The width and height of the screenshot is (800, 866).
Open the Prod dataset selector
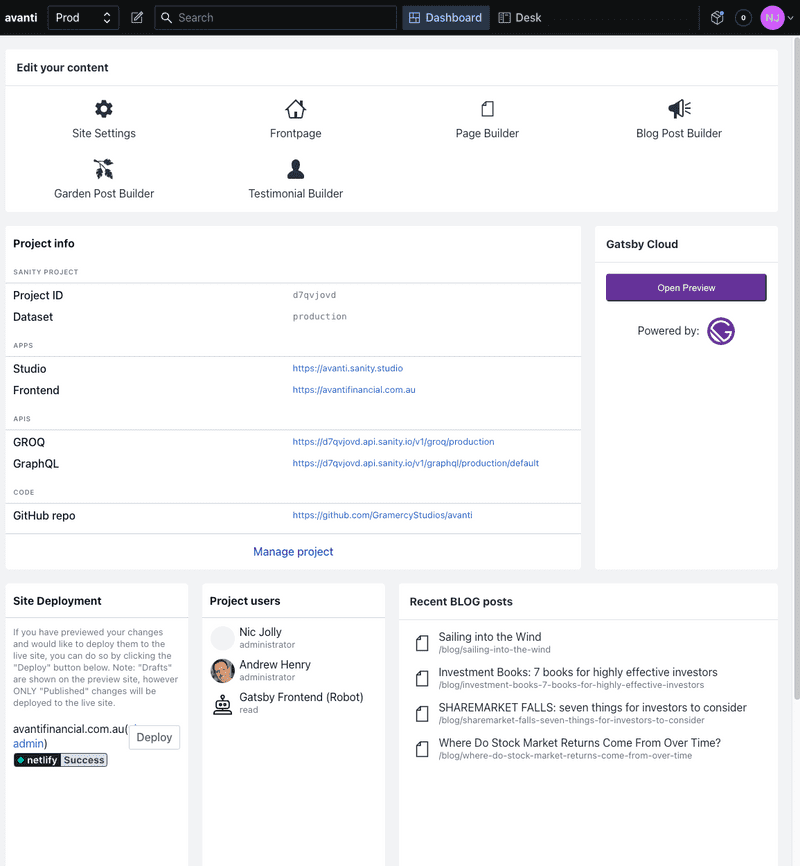pyautogui.click(x=83, y=18)
